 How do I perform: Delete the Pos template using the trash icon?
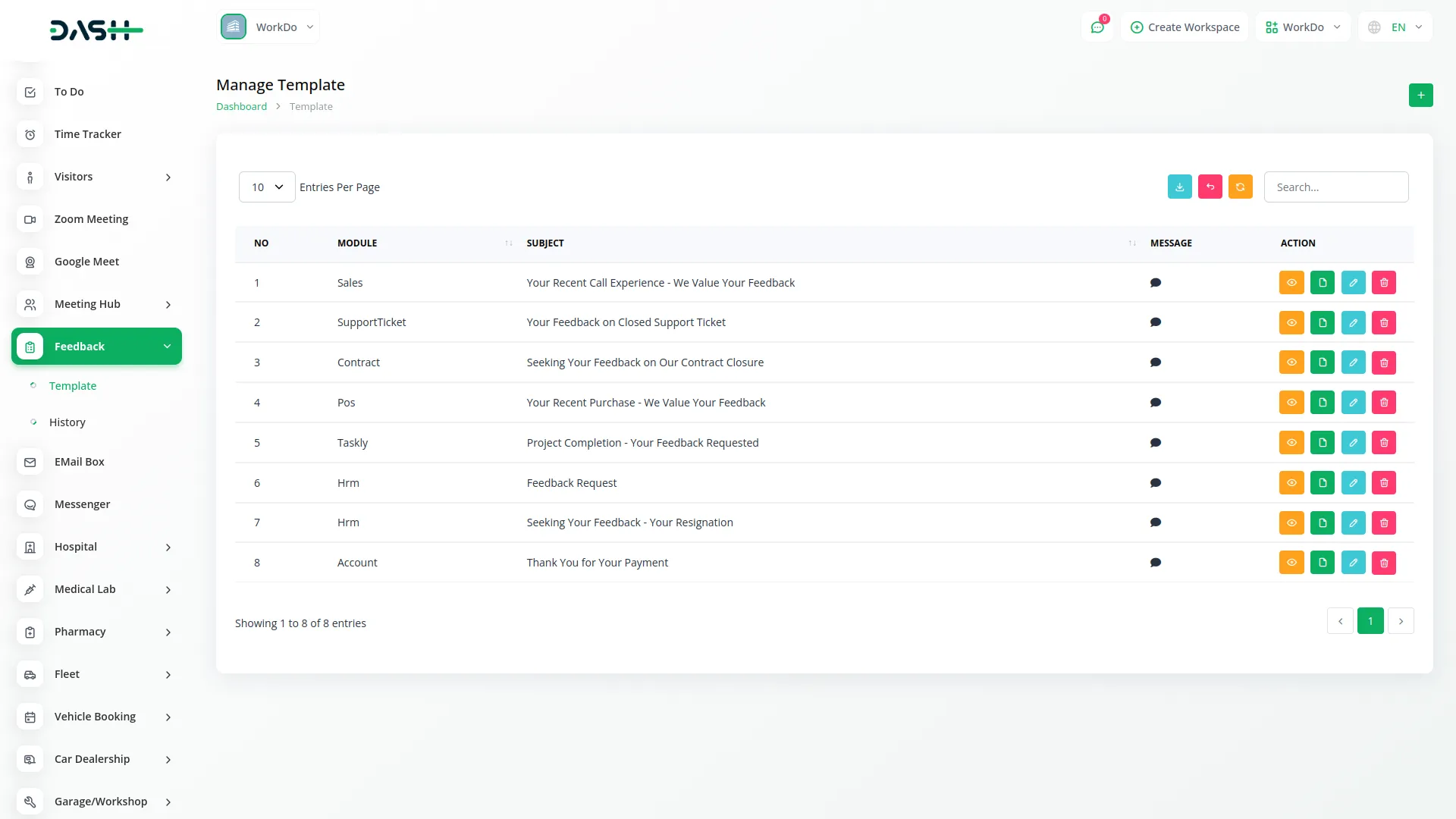(1384, 402)
